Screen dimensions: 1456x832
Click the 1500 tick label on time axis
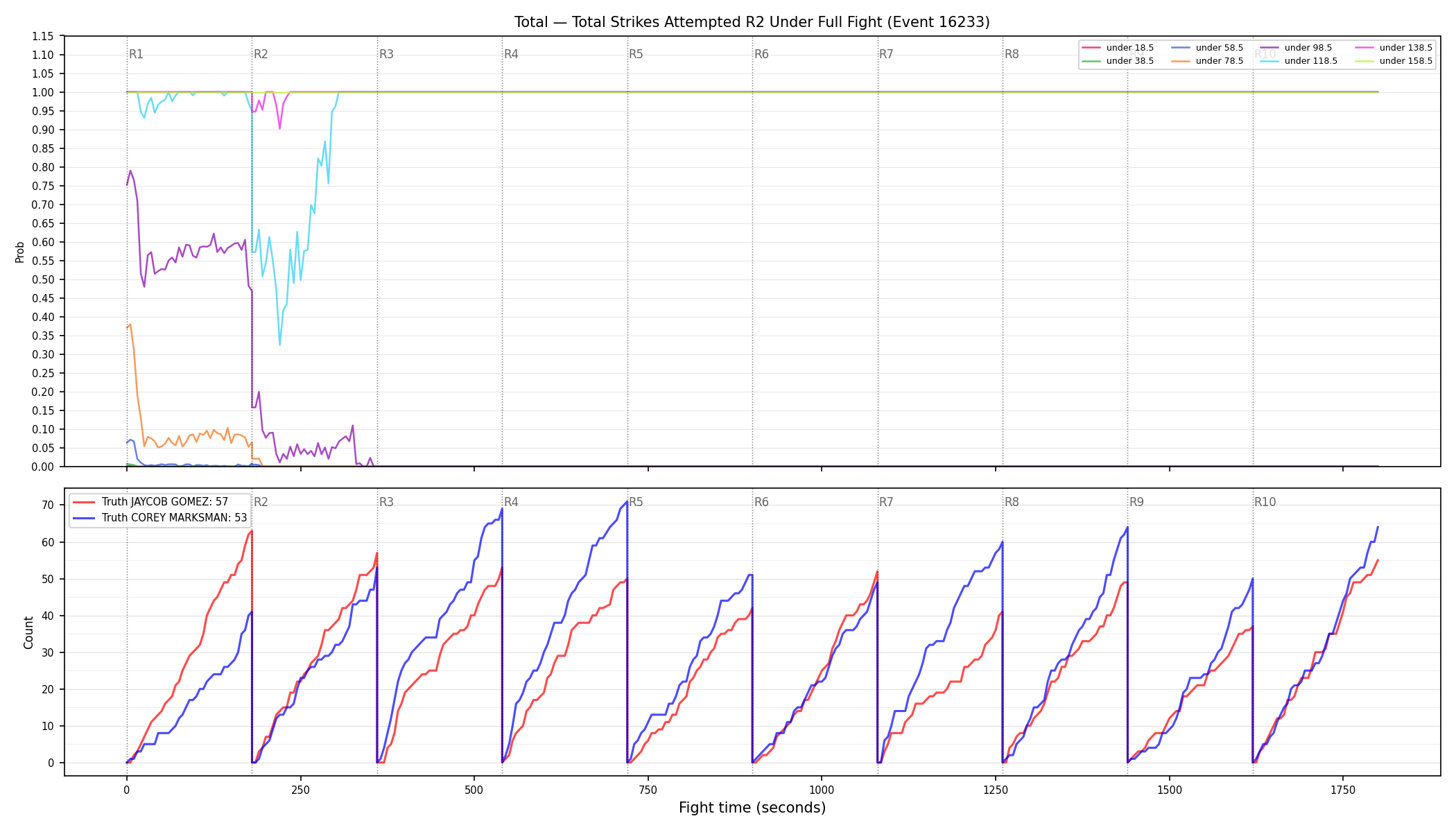click(x=1170, y=790)
